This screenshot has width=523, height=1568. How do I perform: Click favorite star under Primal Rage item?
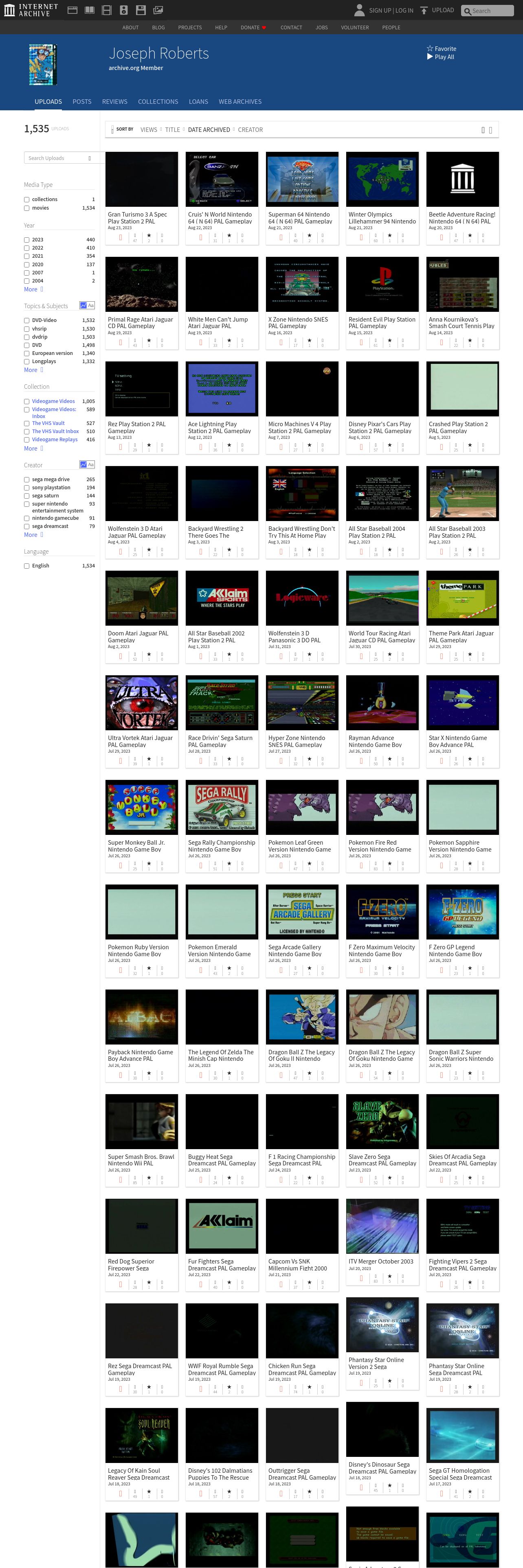(149, 340)
